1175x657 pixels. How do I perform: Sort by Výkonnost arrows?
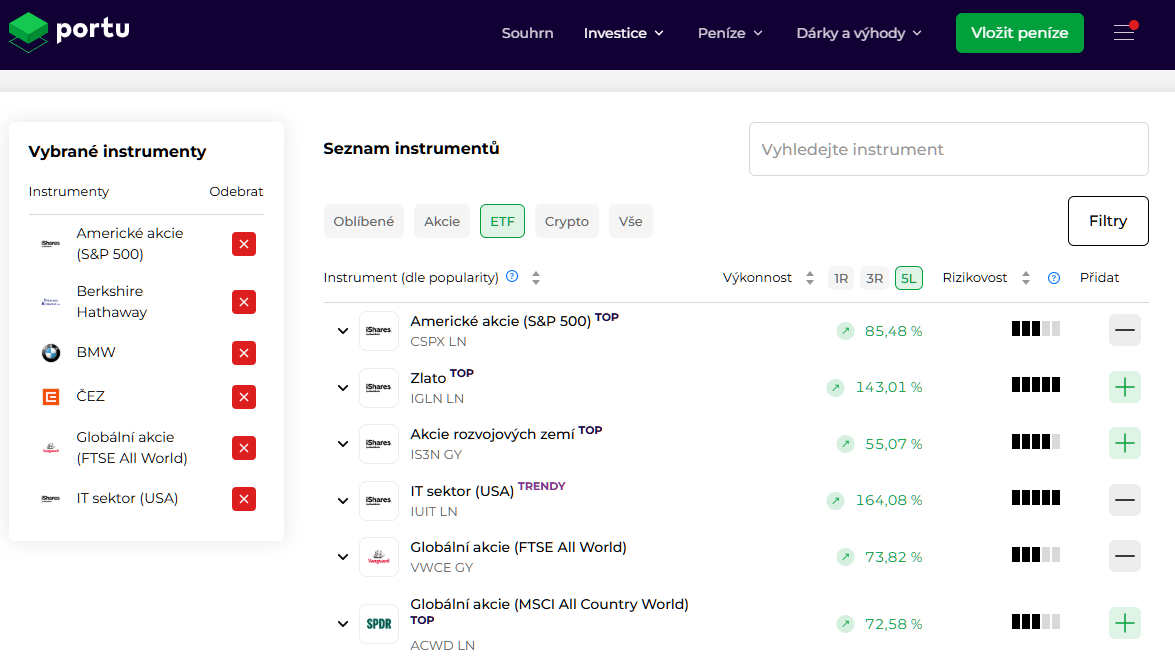809,278
